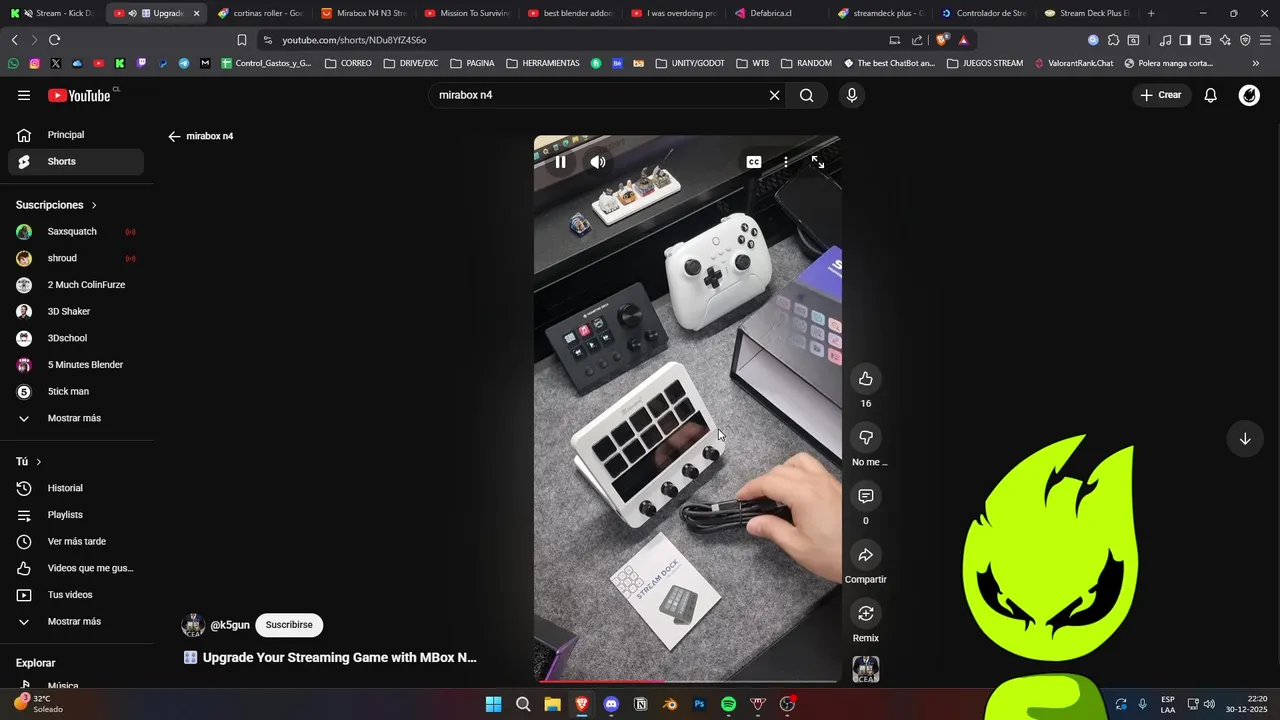
Task: Open the comments on the Short
Action: pos(866,496)
